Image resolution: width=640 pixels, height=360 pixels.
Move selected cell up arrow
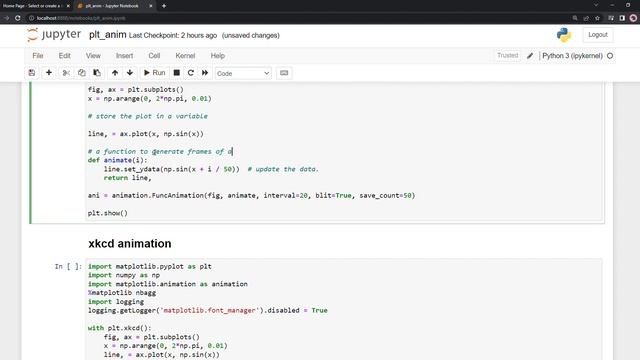click(115, 73)
